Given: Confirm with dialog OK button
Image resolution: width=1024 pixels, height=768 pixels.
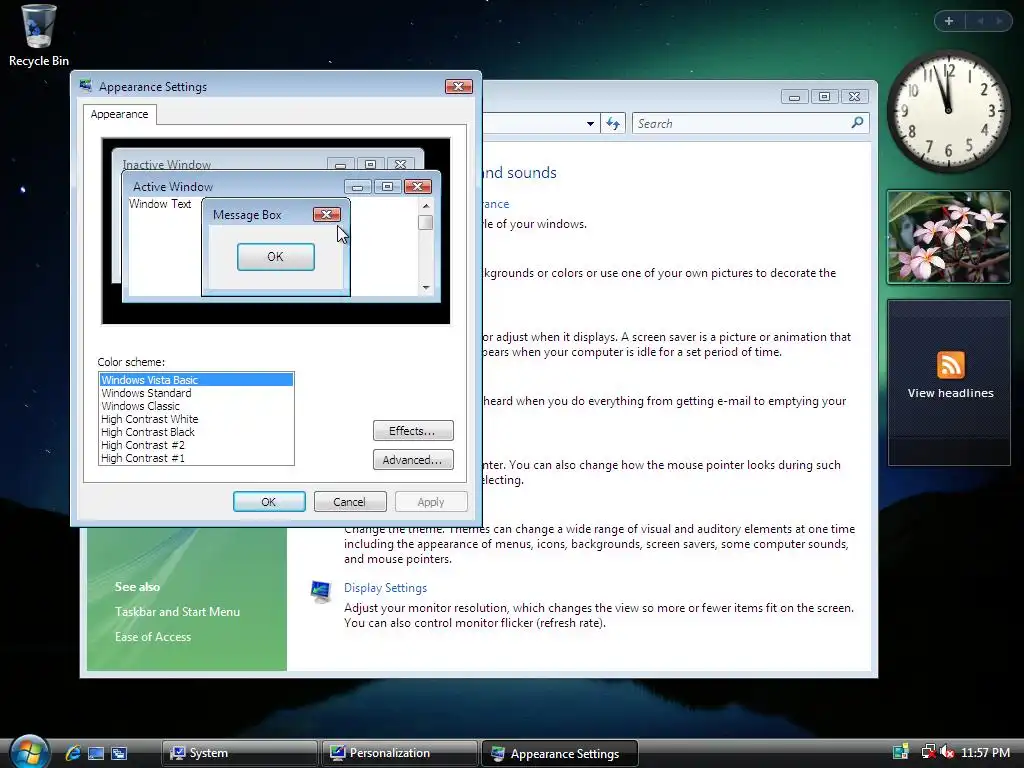Looking at the screenshot, I should point(269,502).
